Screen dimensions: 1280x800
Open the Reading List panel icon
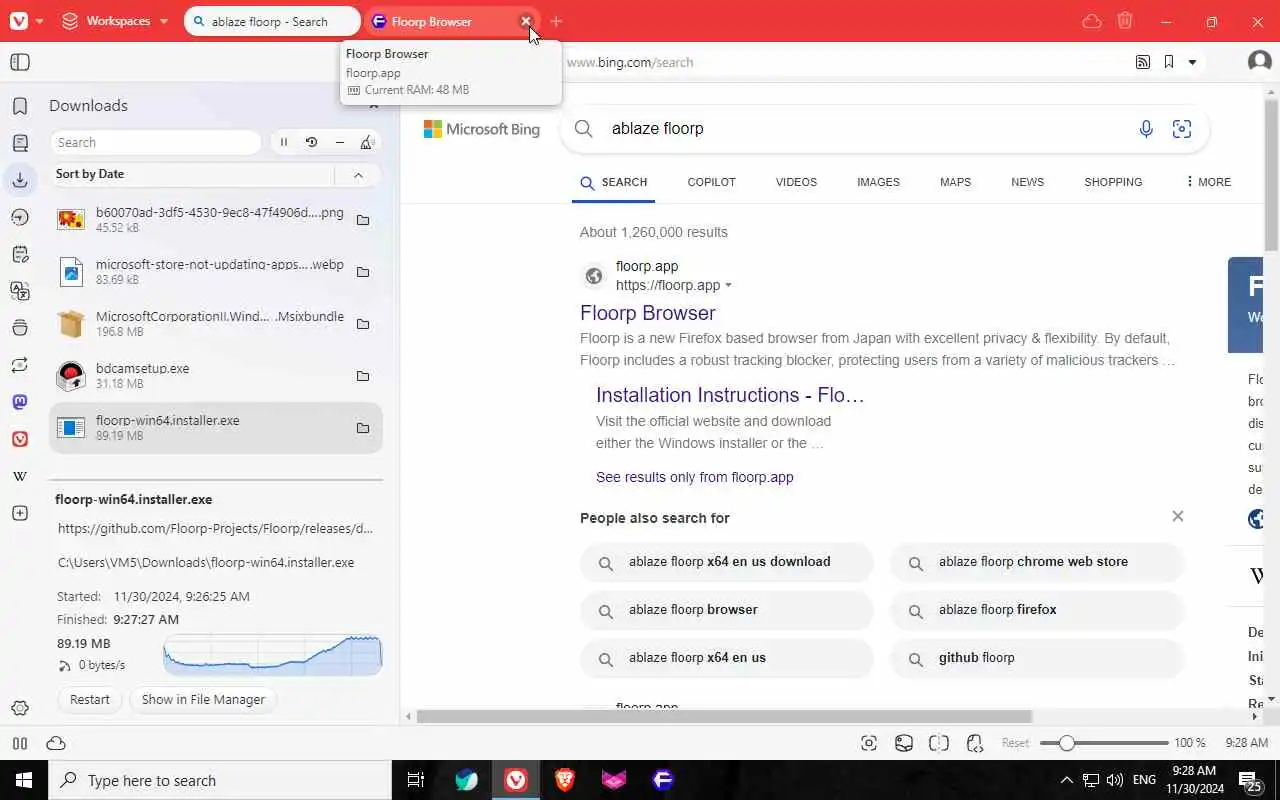[x=20, y=143]
